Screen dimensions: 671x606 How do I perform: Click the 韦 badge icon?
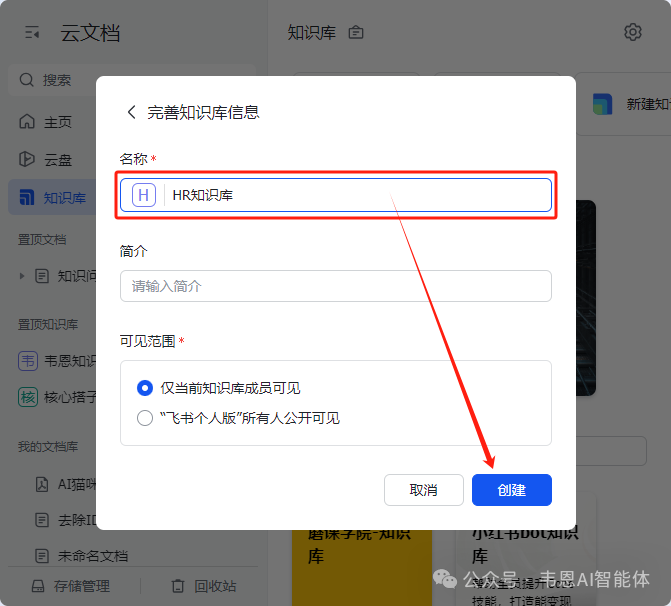pos(28,361)
